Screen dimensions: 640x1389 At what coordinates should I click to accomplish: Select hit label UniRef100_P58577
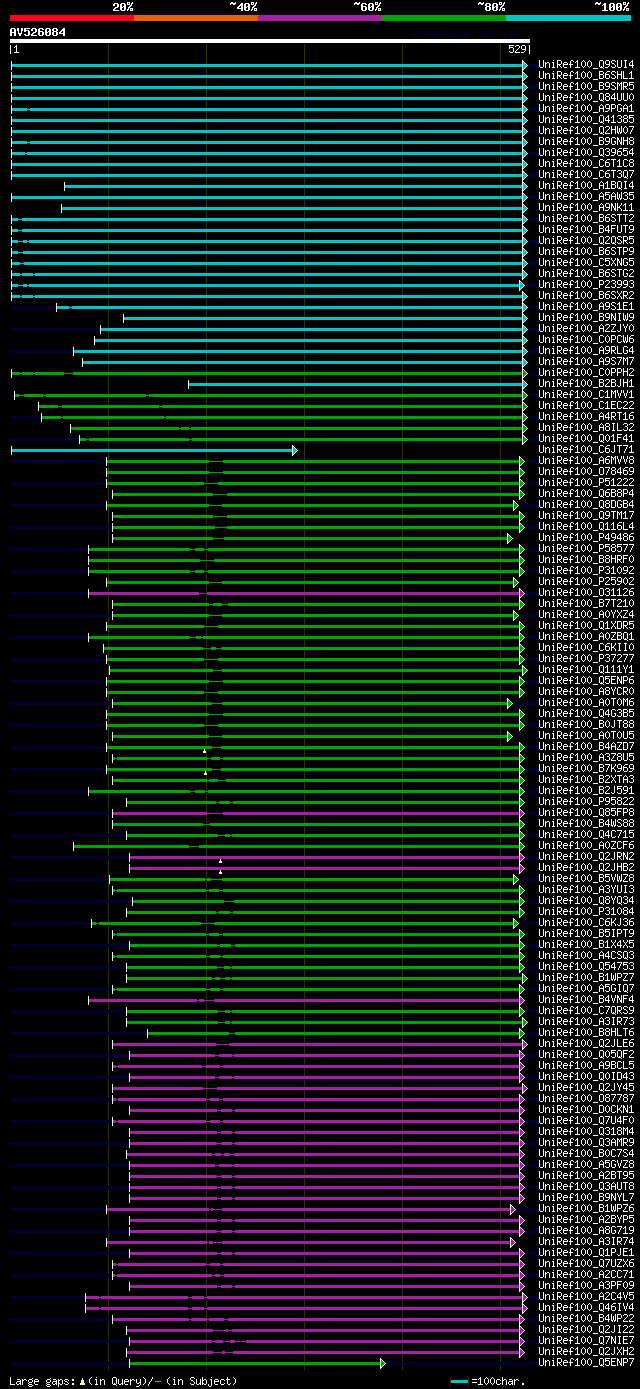pyautogui.click(x=586, y=548)
